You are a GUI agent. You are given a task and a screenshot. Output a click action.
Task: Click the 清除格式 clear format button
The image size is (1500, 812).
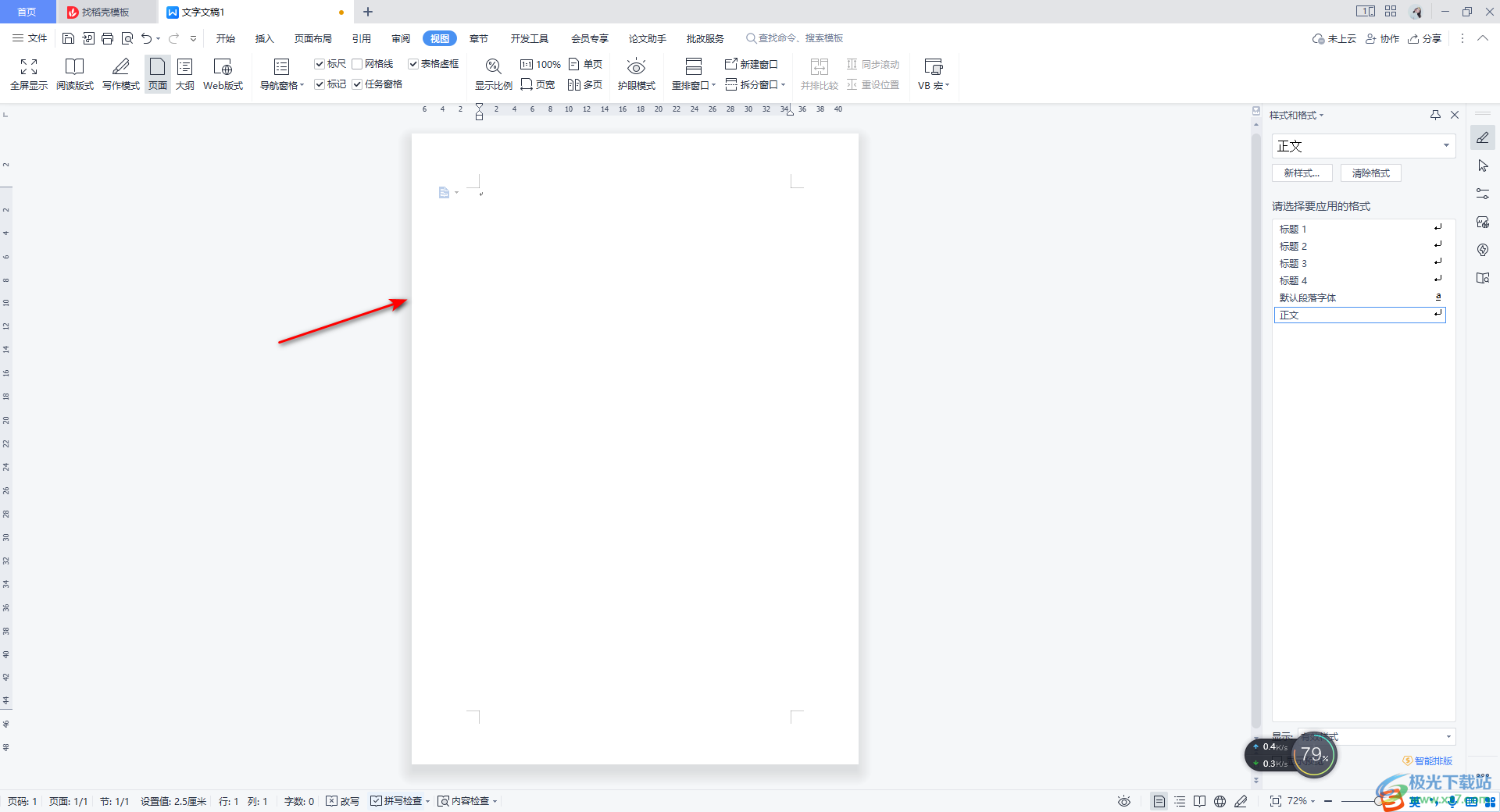(1371, 173)
